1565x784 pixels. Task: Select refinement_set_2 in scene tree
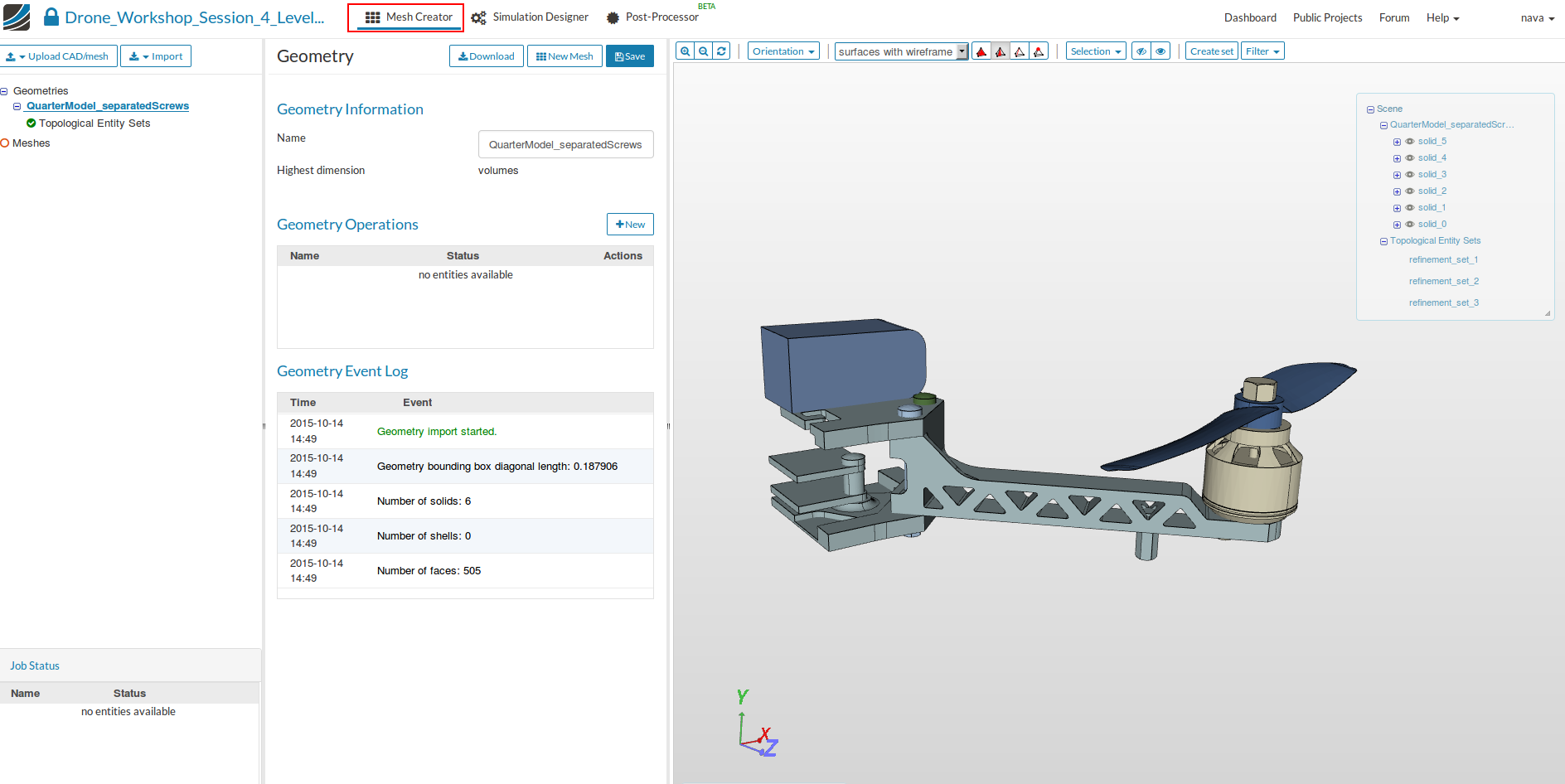1443,282
